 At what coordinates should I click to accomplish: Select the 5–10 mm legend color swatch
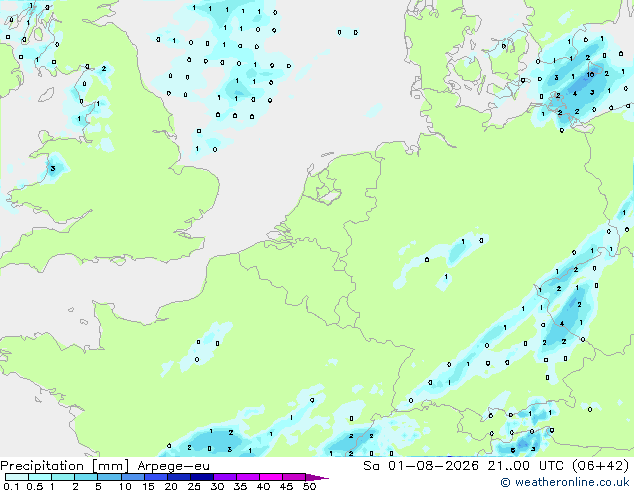coord(109,477)
